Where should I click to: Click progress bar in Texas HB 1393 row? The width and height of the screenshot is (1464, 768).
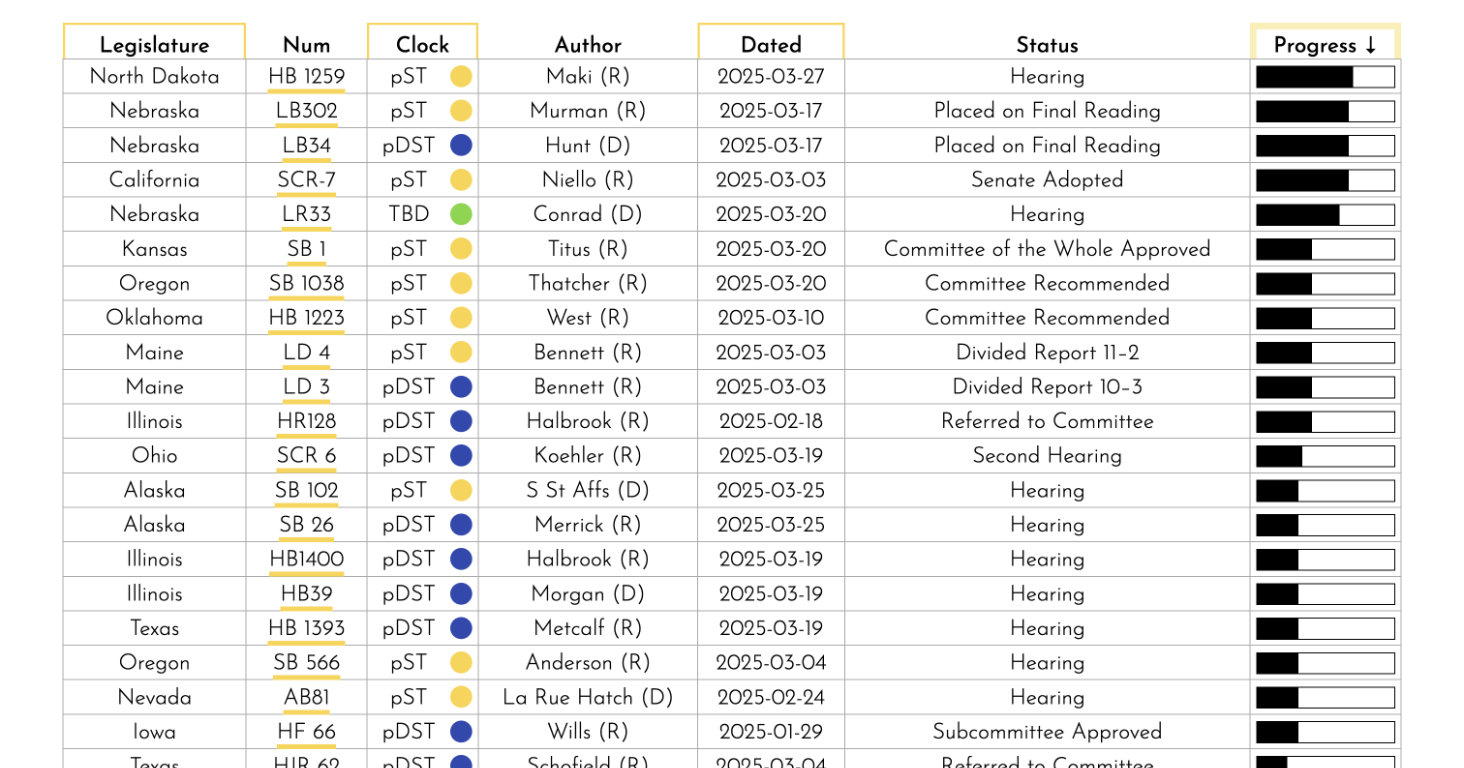1325,629
